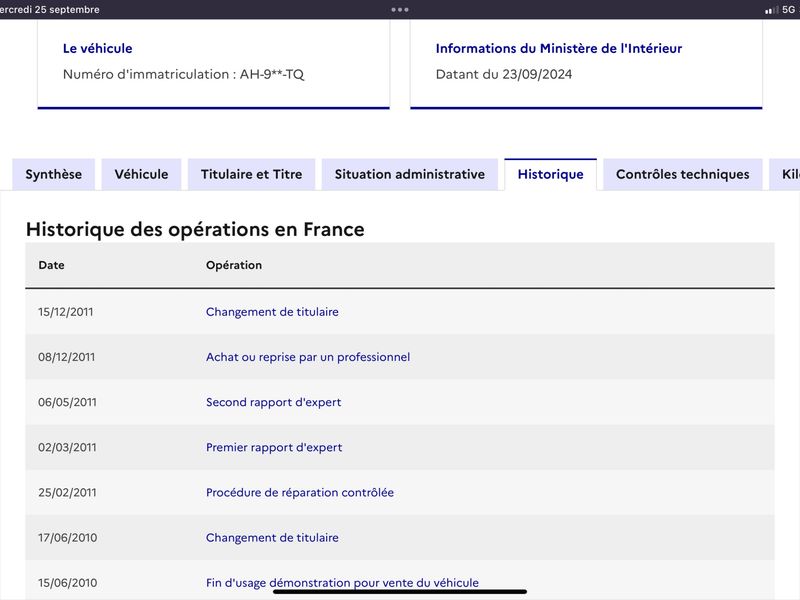Open the partially visible Kilométrage tab
800x600 pixels.
click(786, 174)
